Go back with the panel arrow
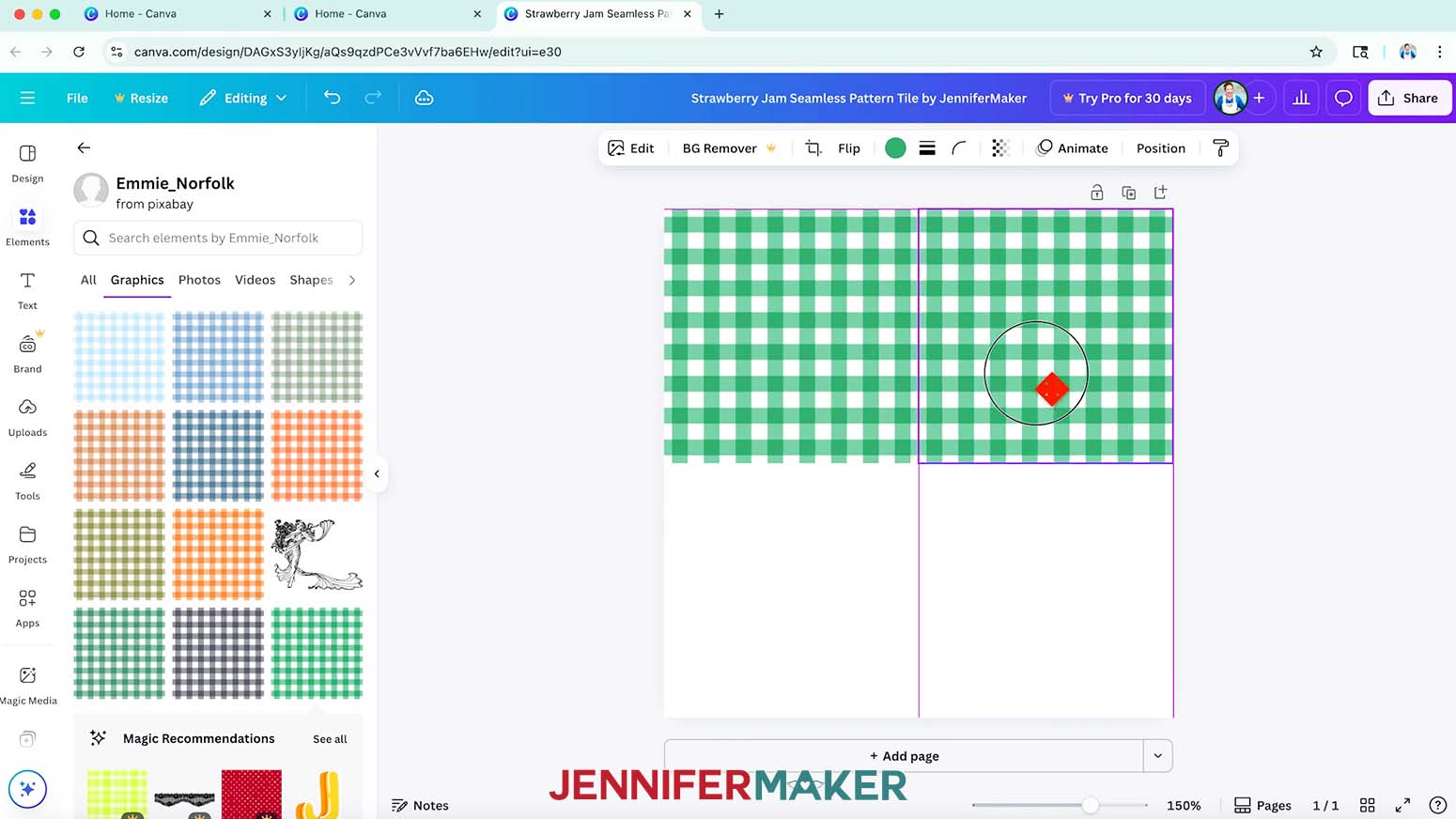 (x=84, y=147)
